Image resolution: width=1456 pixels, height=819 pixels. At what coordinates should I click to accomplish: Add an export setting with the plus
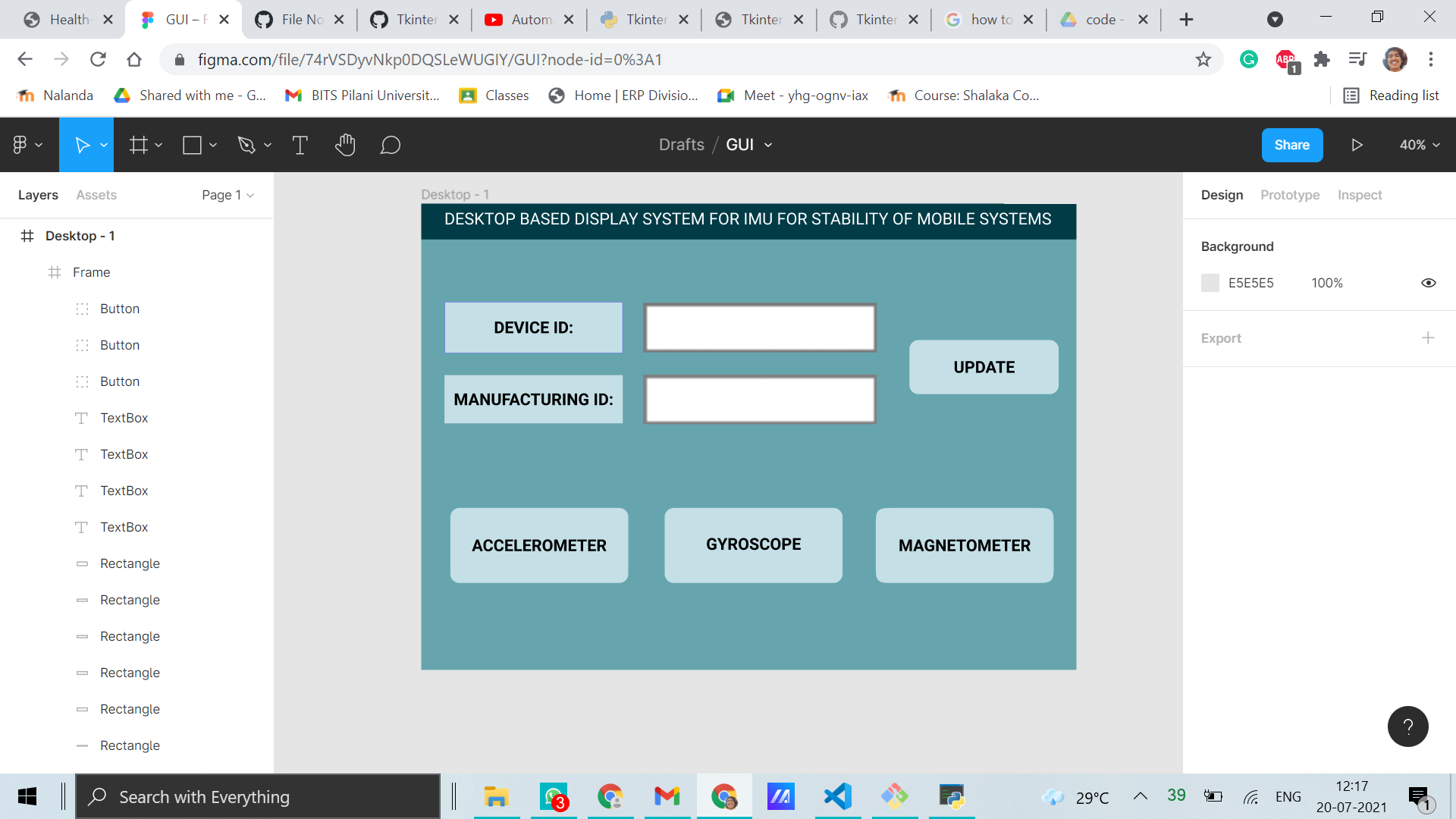tap(1429, 338)
